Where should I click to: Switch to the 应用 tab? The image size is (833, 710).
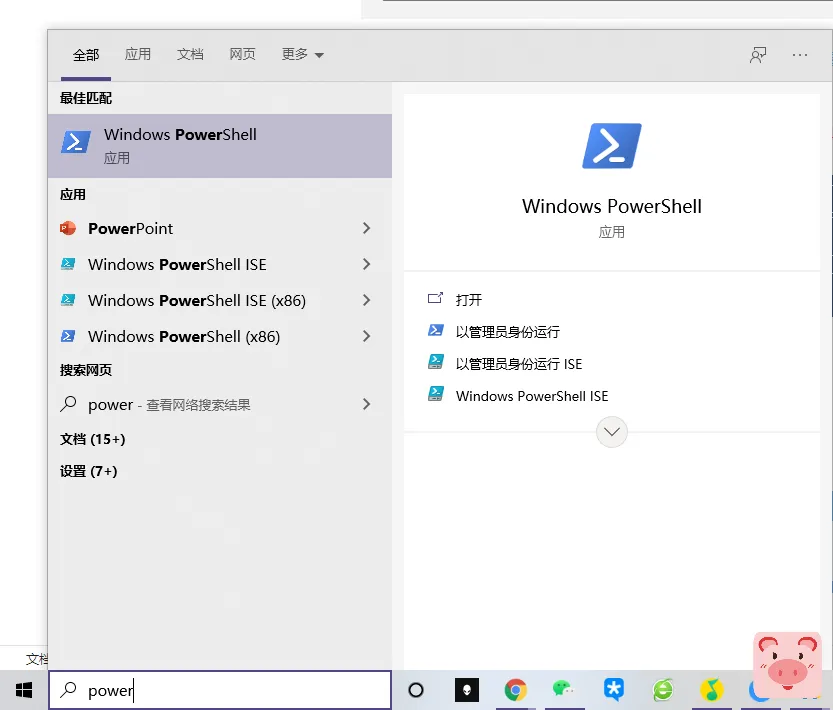pos(138,54)
